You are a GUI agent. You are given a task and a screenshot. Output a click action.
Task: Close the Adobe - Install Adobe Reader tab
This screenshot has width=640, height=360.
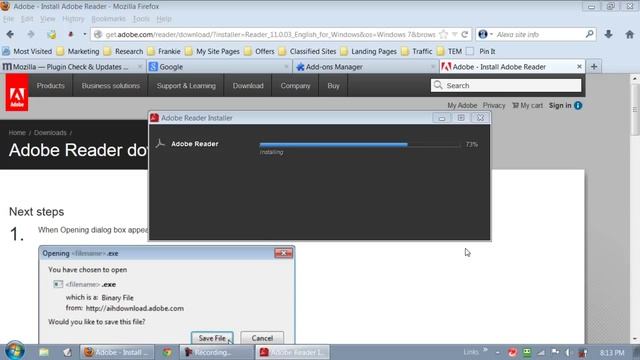pyautogui.click(x=579, y=67)
